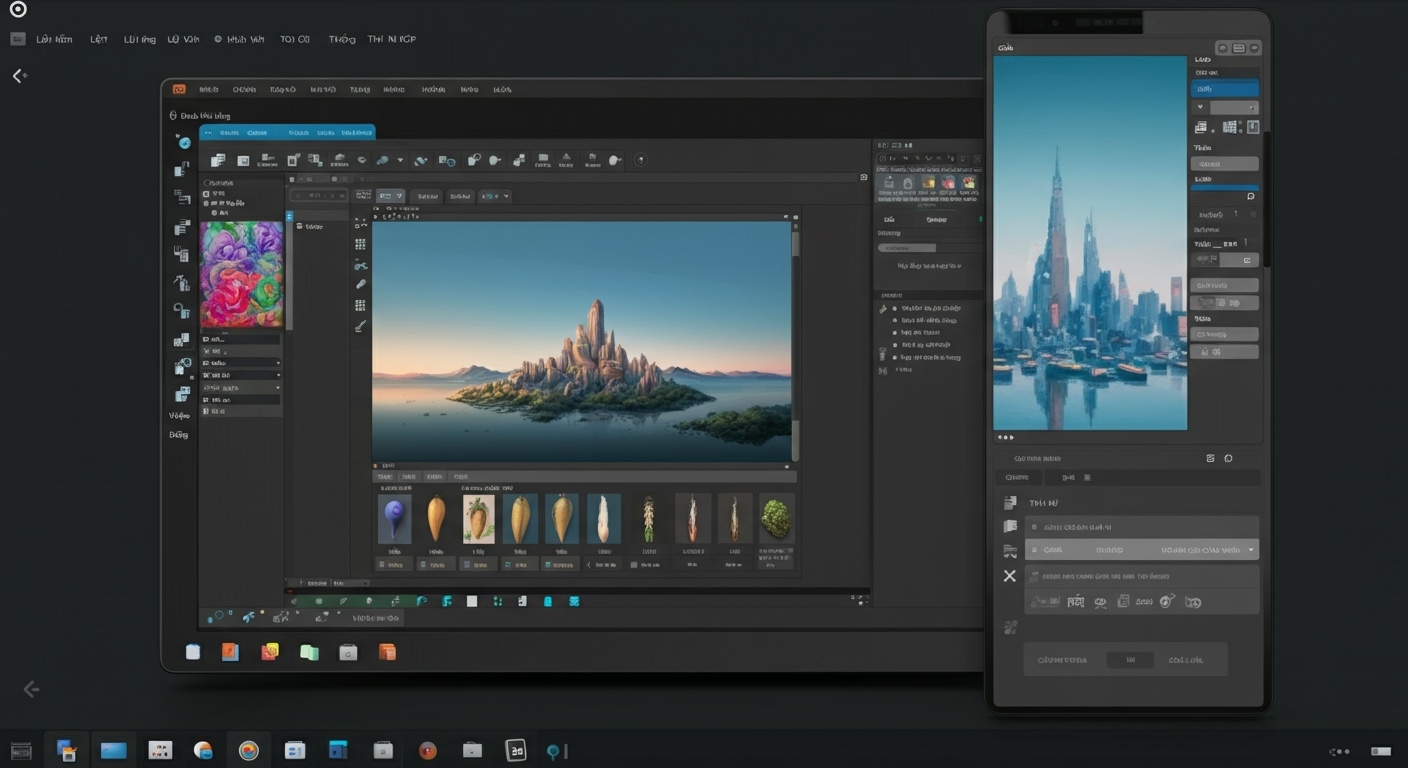Select the magnifier icon in the top toolbar
This screenshot has width=1408, height=768.
coord(382,160)
